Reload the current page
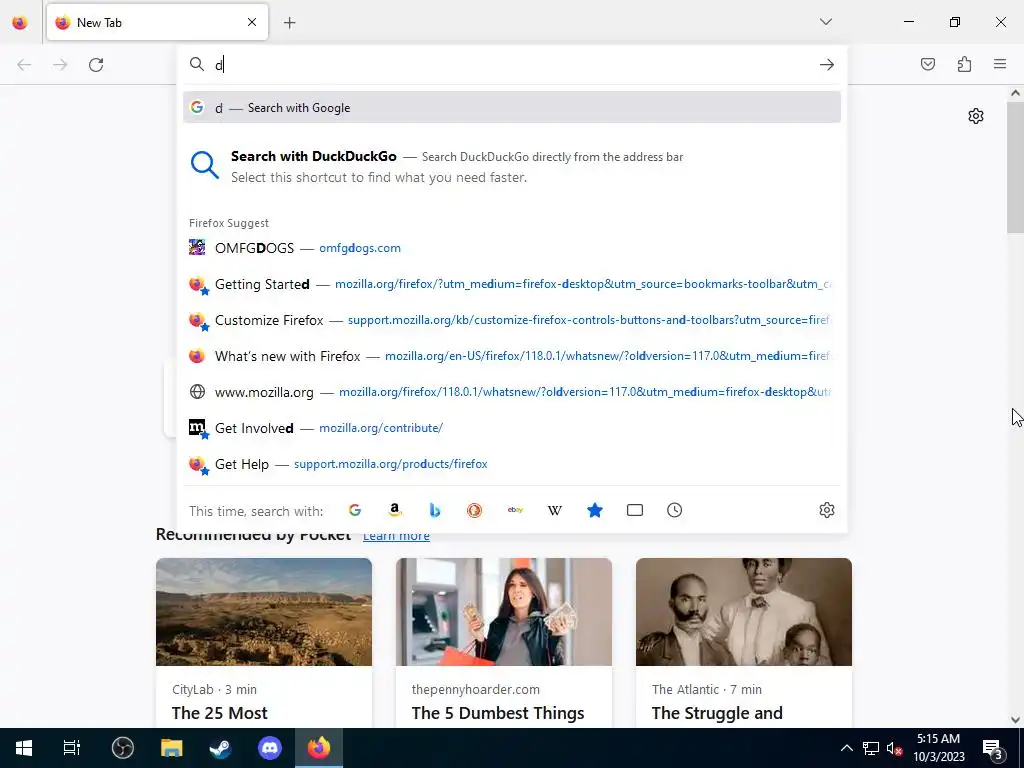1024x768 pixels. point(96,65)
